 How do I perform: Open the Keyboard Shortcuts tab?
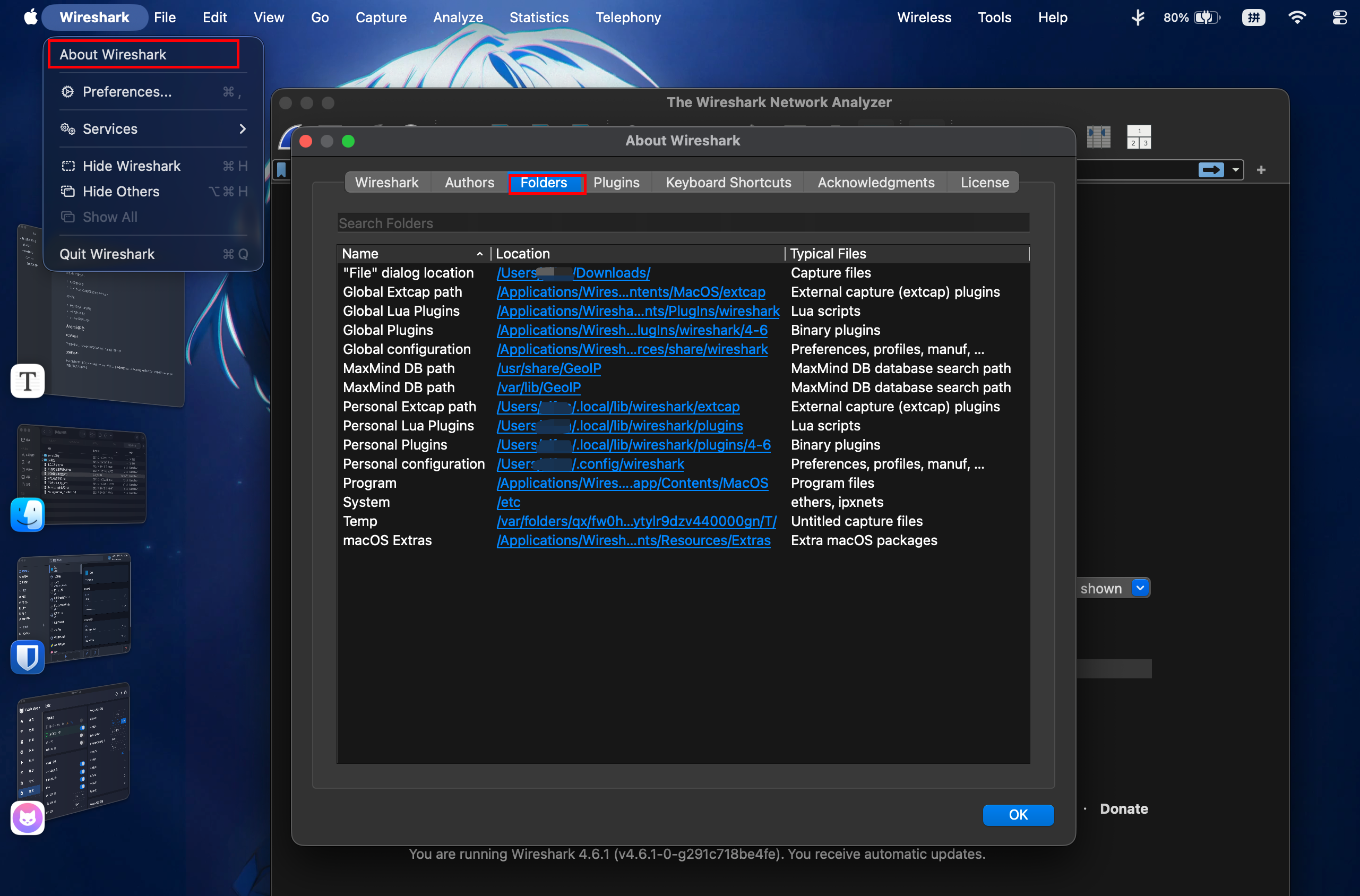(728, 182)
